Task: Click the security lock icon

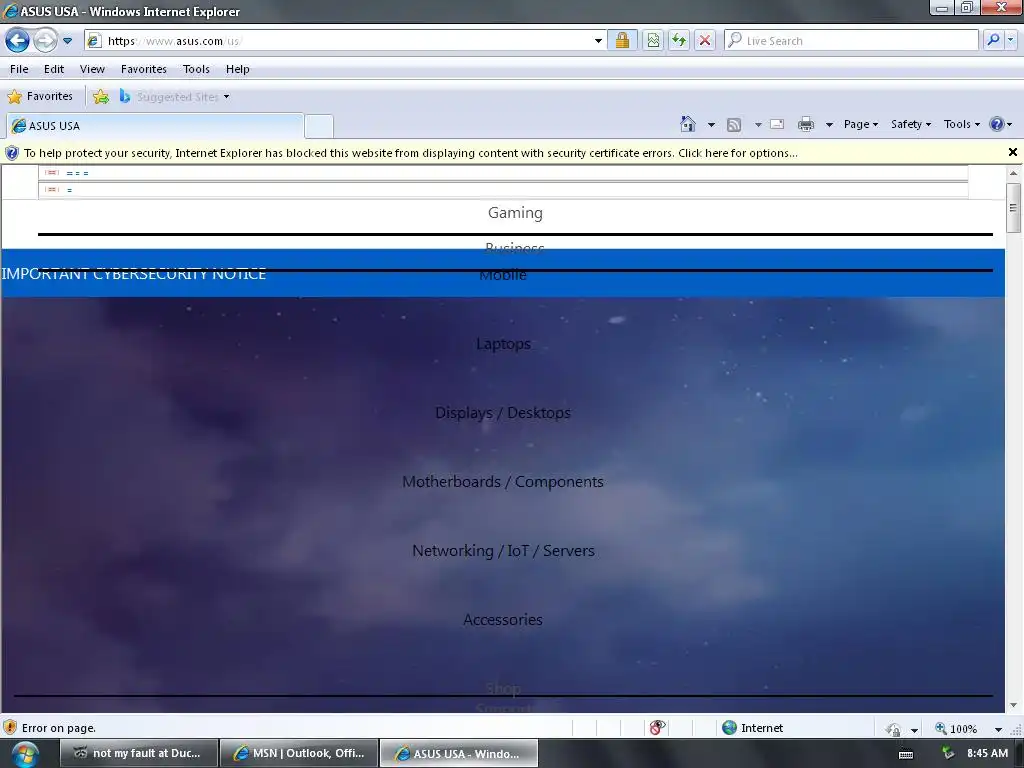Action: click(x=622, y=40)
